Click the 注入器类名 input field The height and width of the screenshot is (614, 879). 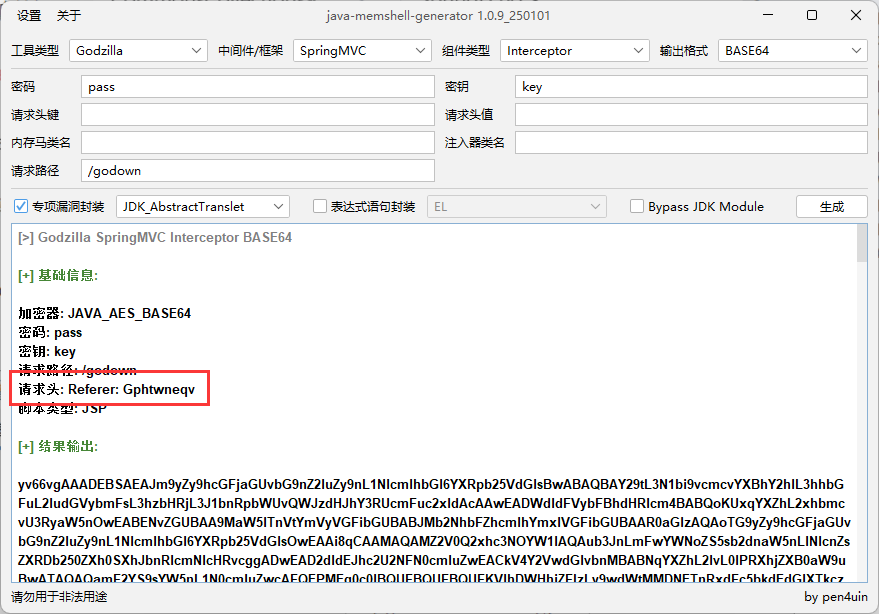691,143
